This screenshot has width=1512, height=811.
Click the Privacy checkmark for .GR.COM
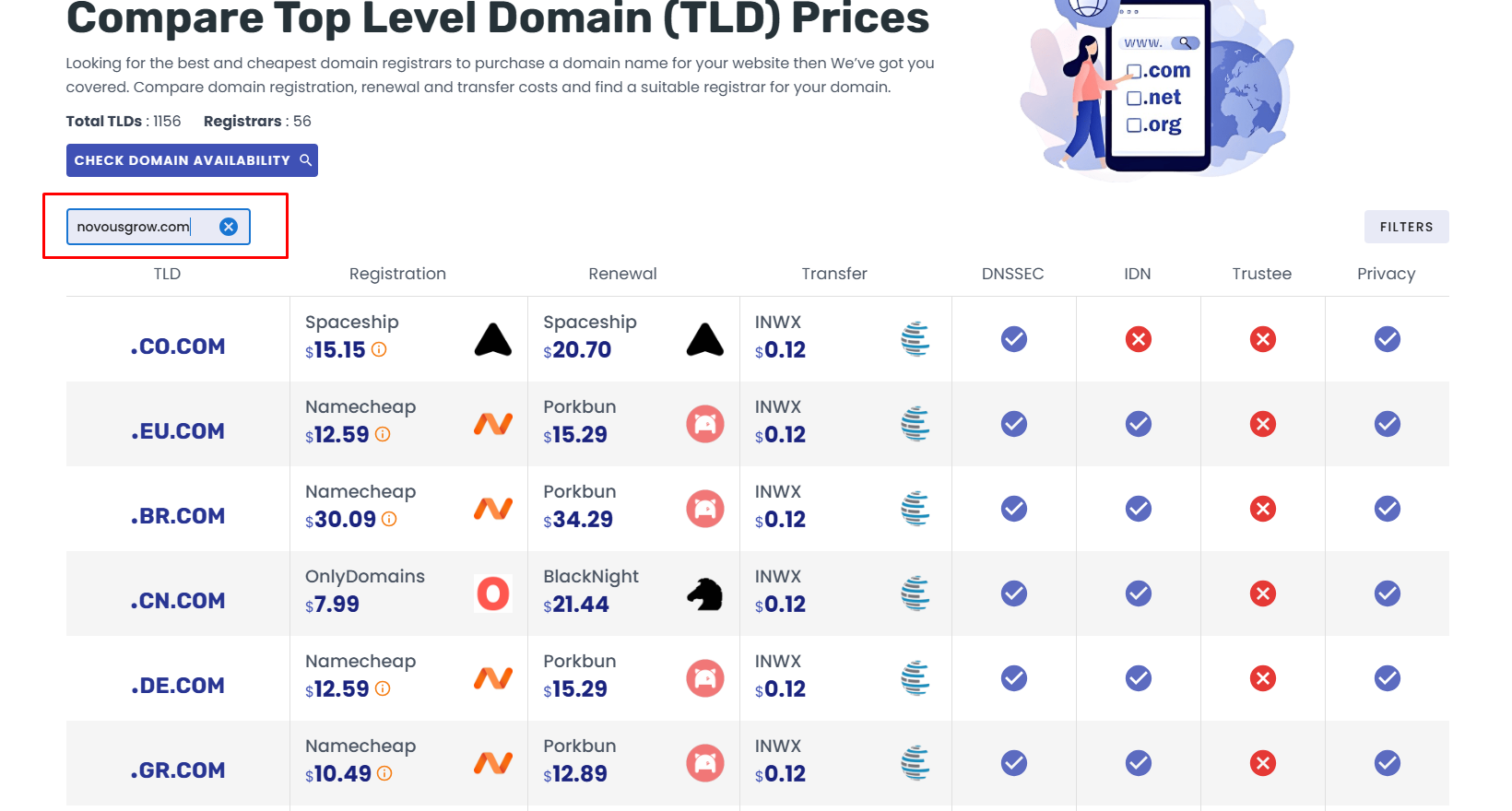(x=1388, y=763)
